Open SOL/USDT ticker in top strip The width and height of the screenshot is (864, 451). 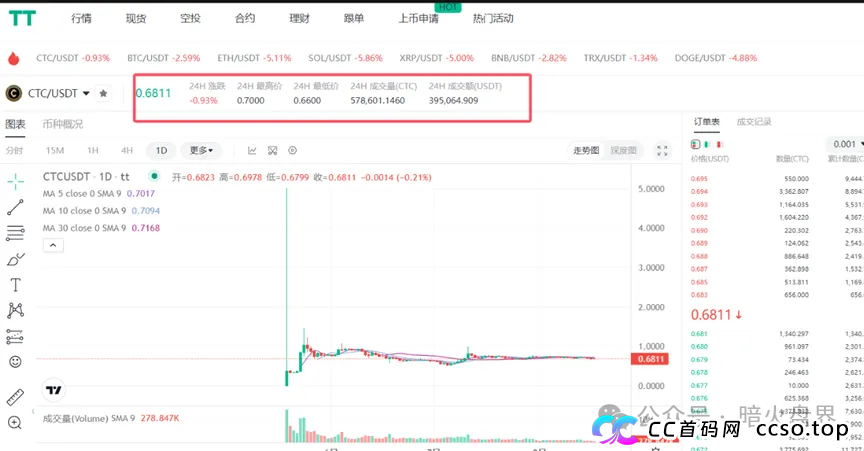(x=345, y=58)
